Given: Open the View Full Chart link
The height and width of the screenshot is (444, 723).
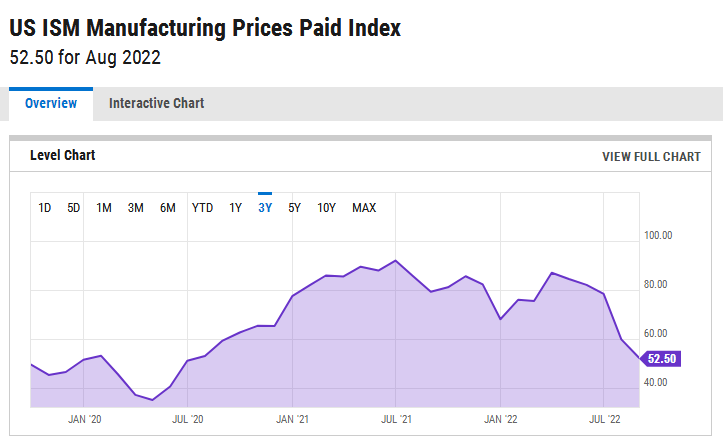Looking at the screenshot, I should [651, 157].
